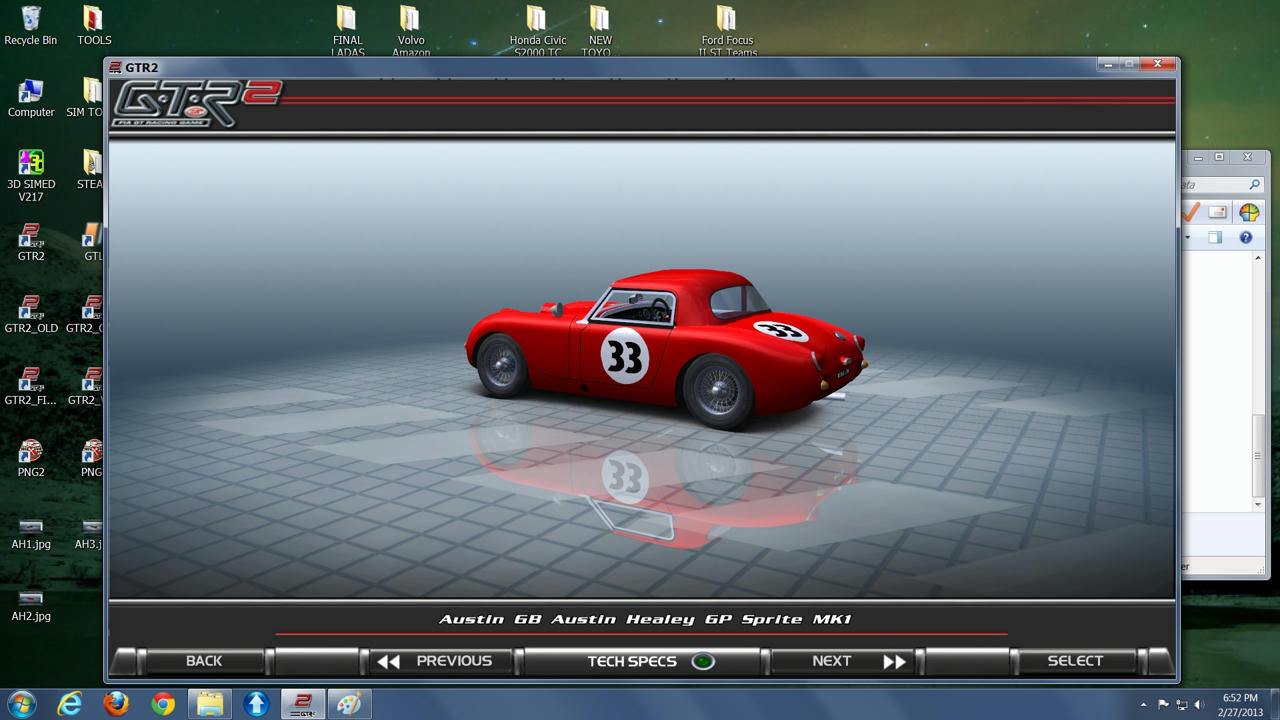
Task: Click the GTR2_FI... desktop shortcut
Action: 31,386
